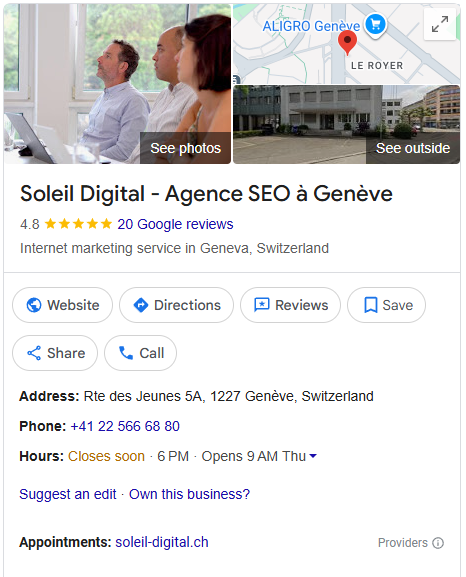The image size is (466, 577).
Task: Open See photos thumbnail
Action: coord(117,84)
